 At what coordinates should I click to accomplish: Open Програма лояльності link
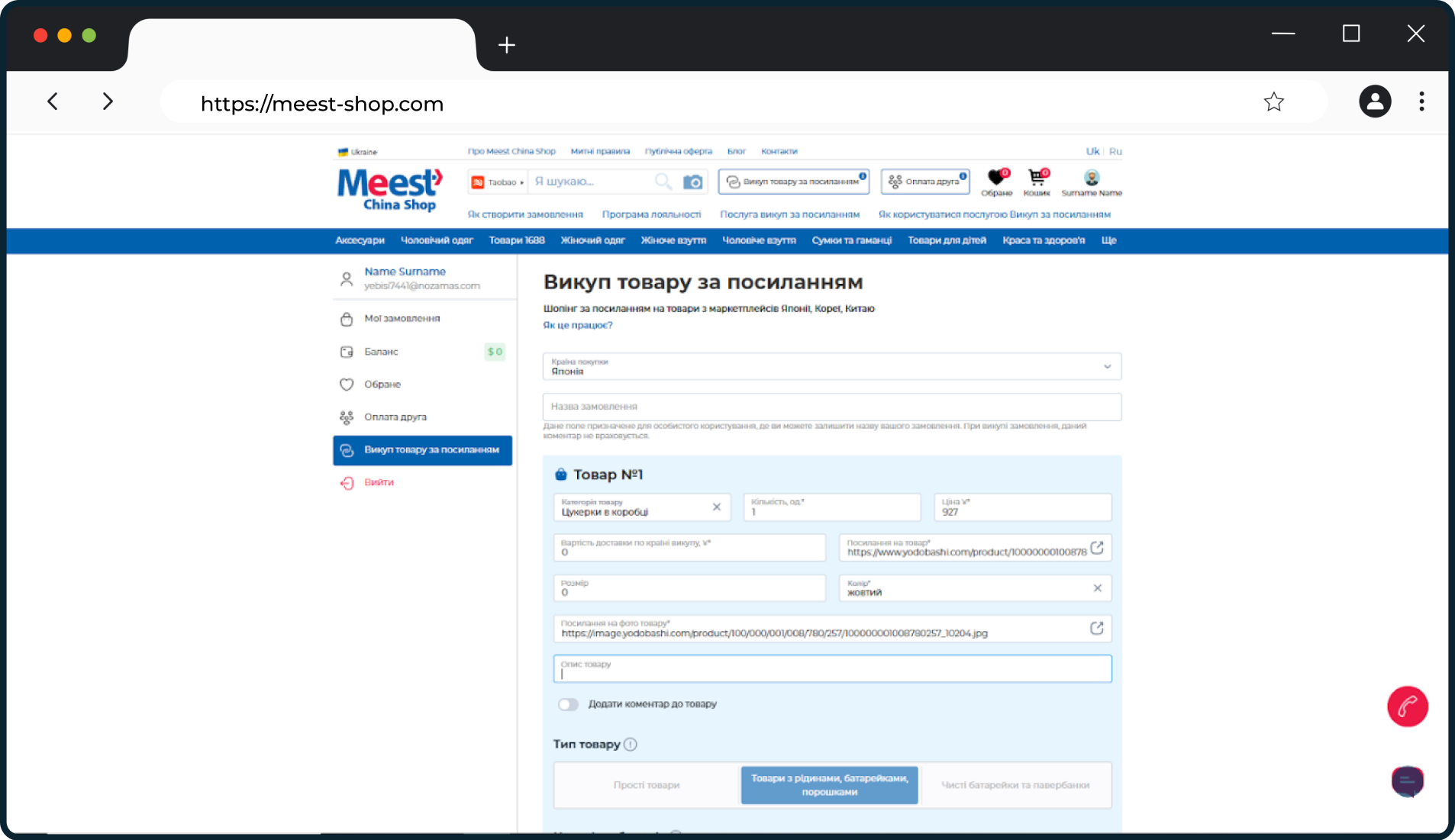651,214
